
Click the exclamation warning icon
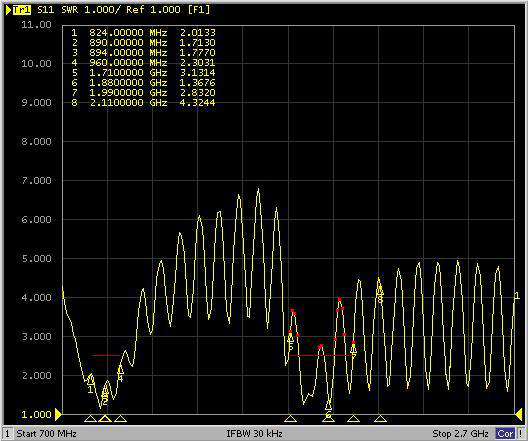point(521,434)
